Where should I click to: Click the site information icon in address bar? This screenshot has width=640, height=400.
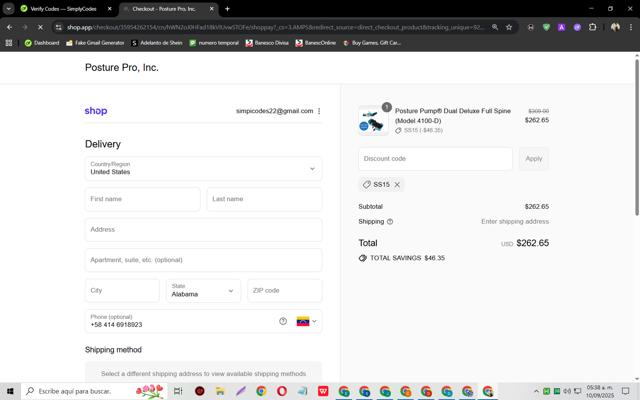coord(59,27)
